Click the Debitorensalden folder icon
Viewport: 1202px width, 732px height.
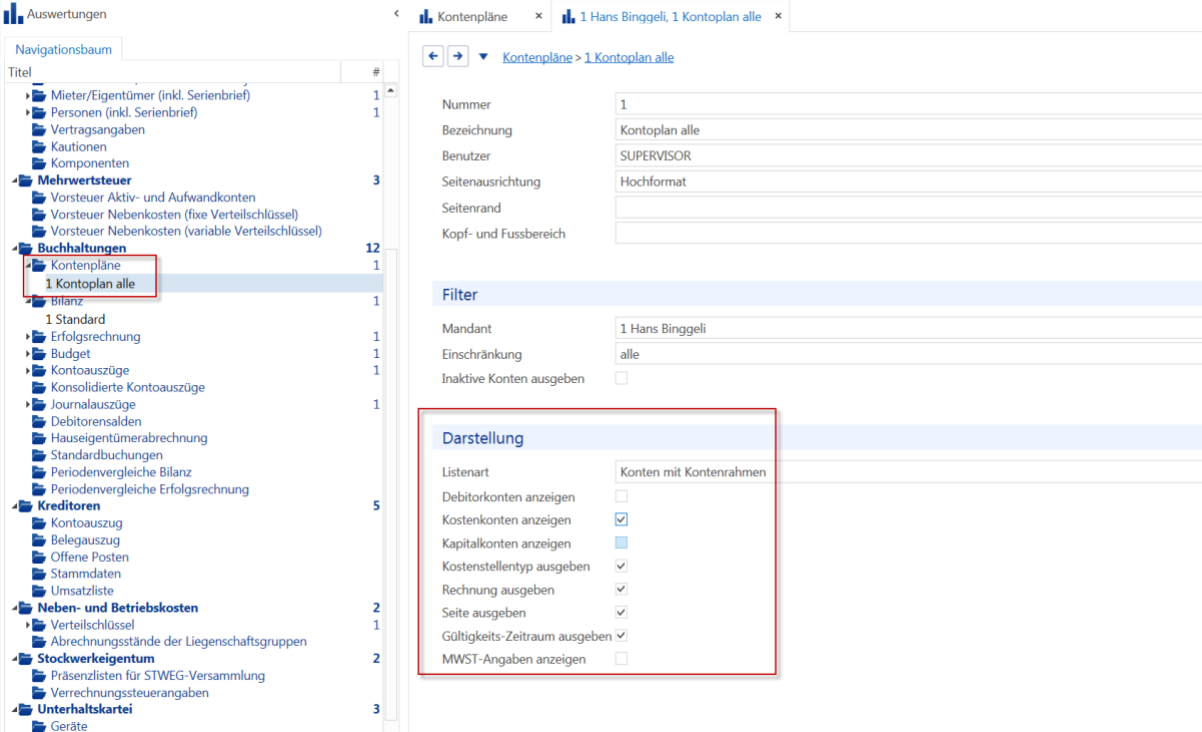pos(40,422)
